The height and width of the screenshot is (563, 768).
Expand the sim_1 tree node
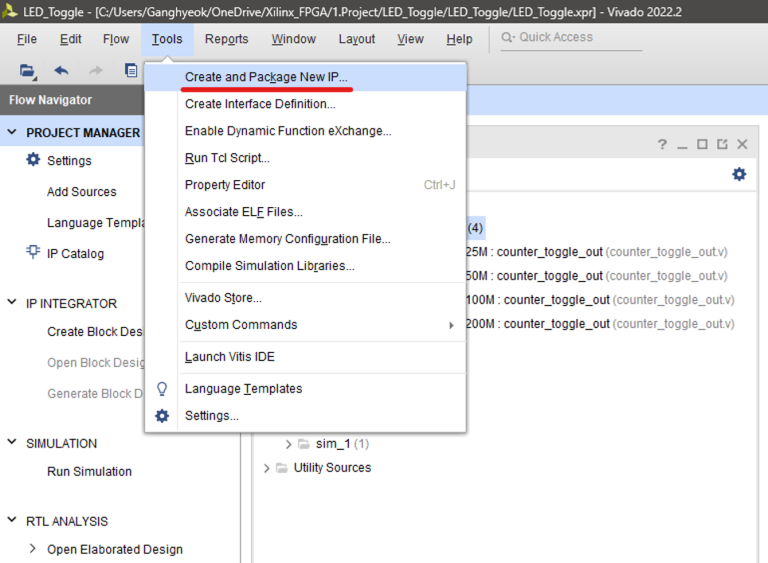click(288, 444)
